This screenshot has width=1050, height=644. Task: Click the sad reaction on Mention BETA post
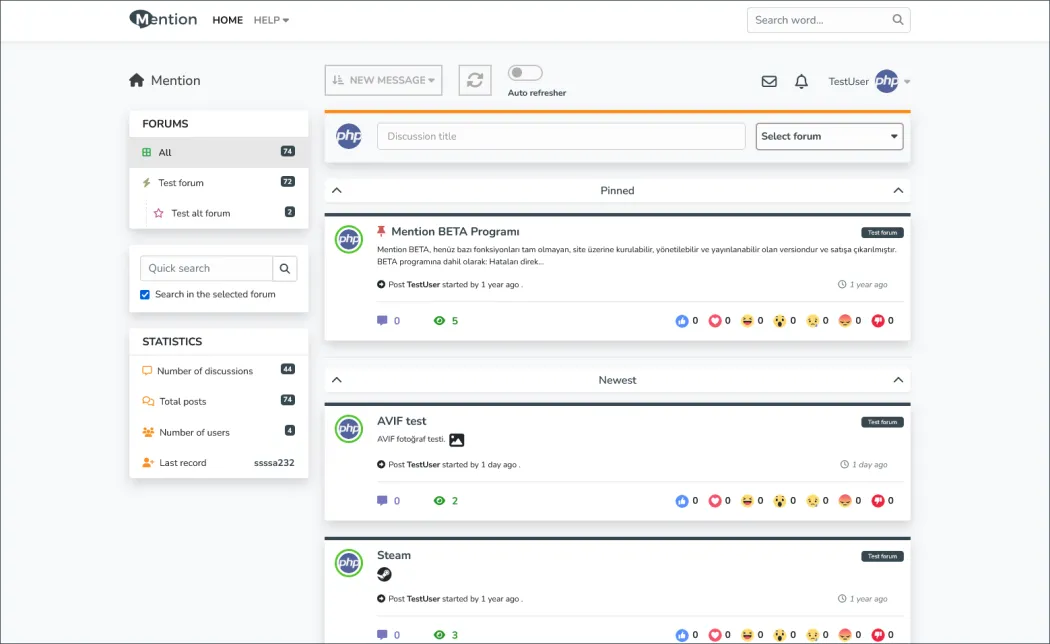(x=812, y=321)
